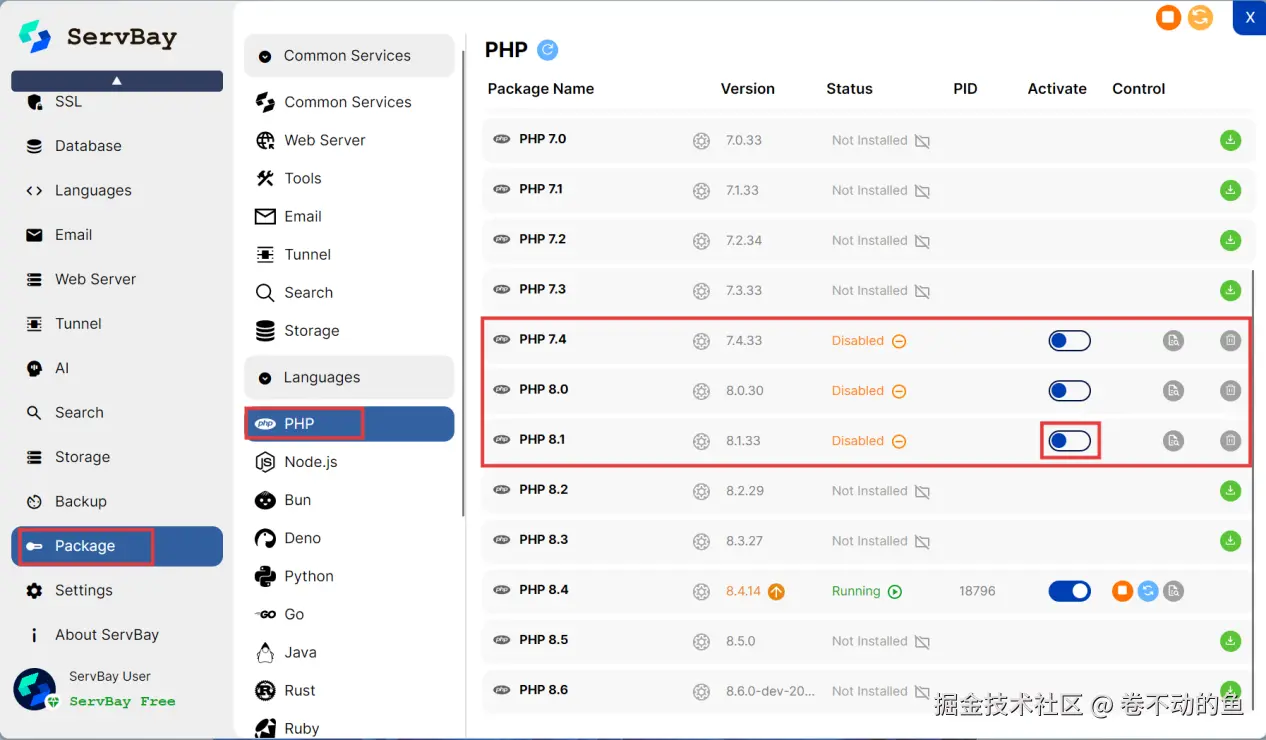Open the log file icon for PHP 8.4
1266x740 pixels.
pos(1174,591)
